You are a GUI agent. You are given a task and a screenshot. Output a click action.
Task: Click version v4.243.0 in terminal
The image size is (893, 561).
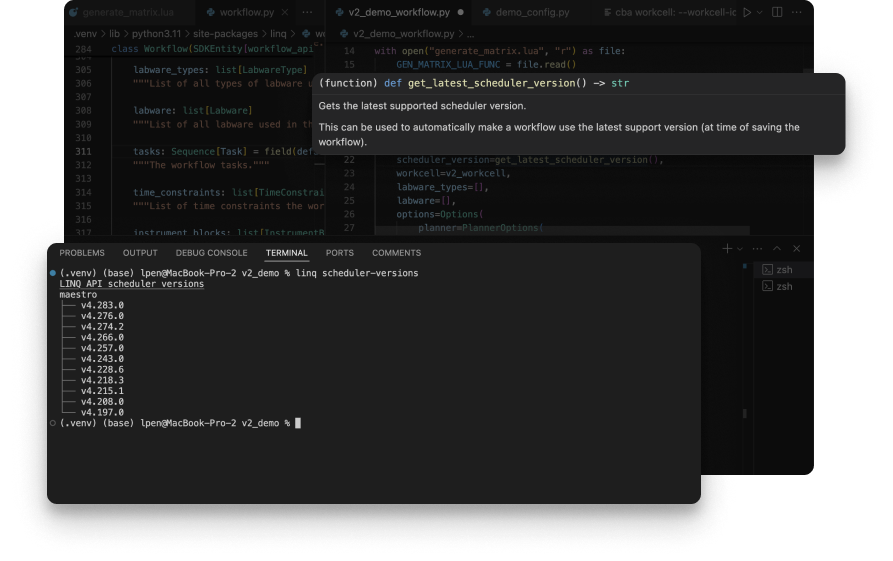click(x=102, y=359)
